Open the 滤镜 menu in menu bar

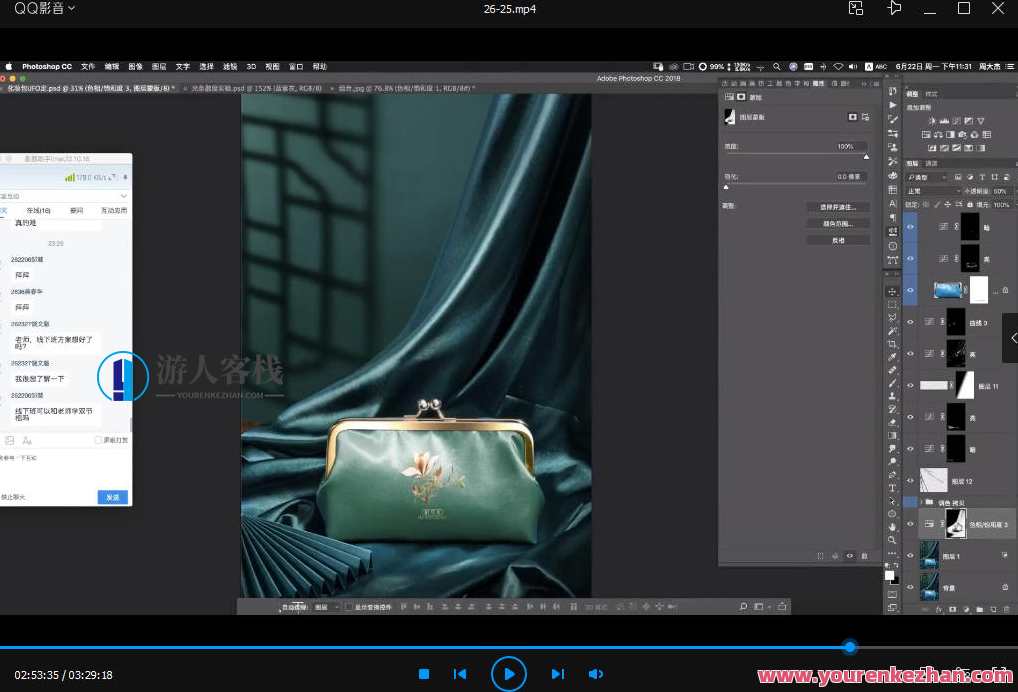point(229,67)
